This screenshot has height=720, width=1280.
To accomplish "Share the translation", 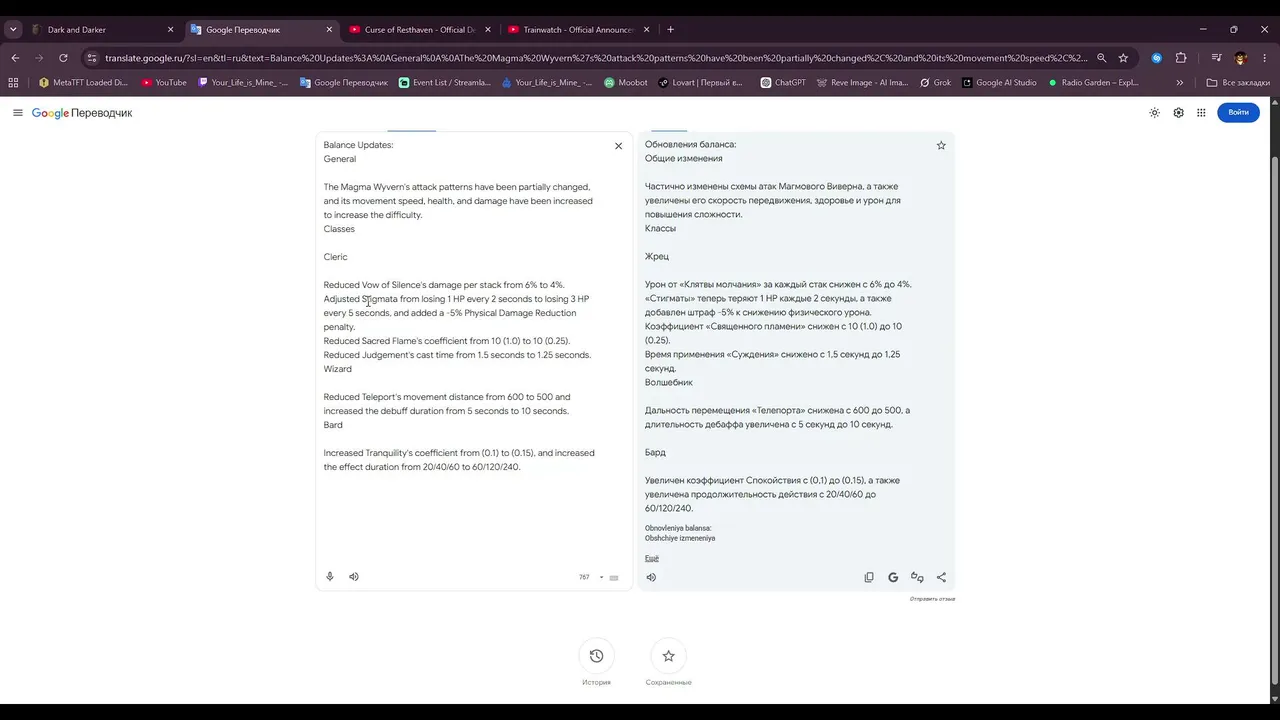I will [941, 577].
